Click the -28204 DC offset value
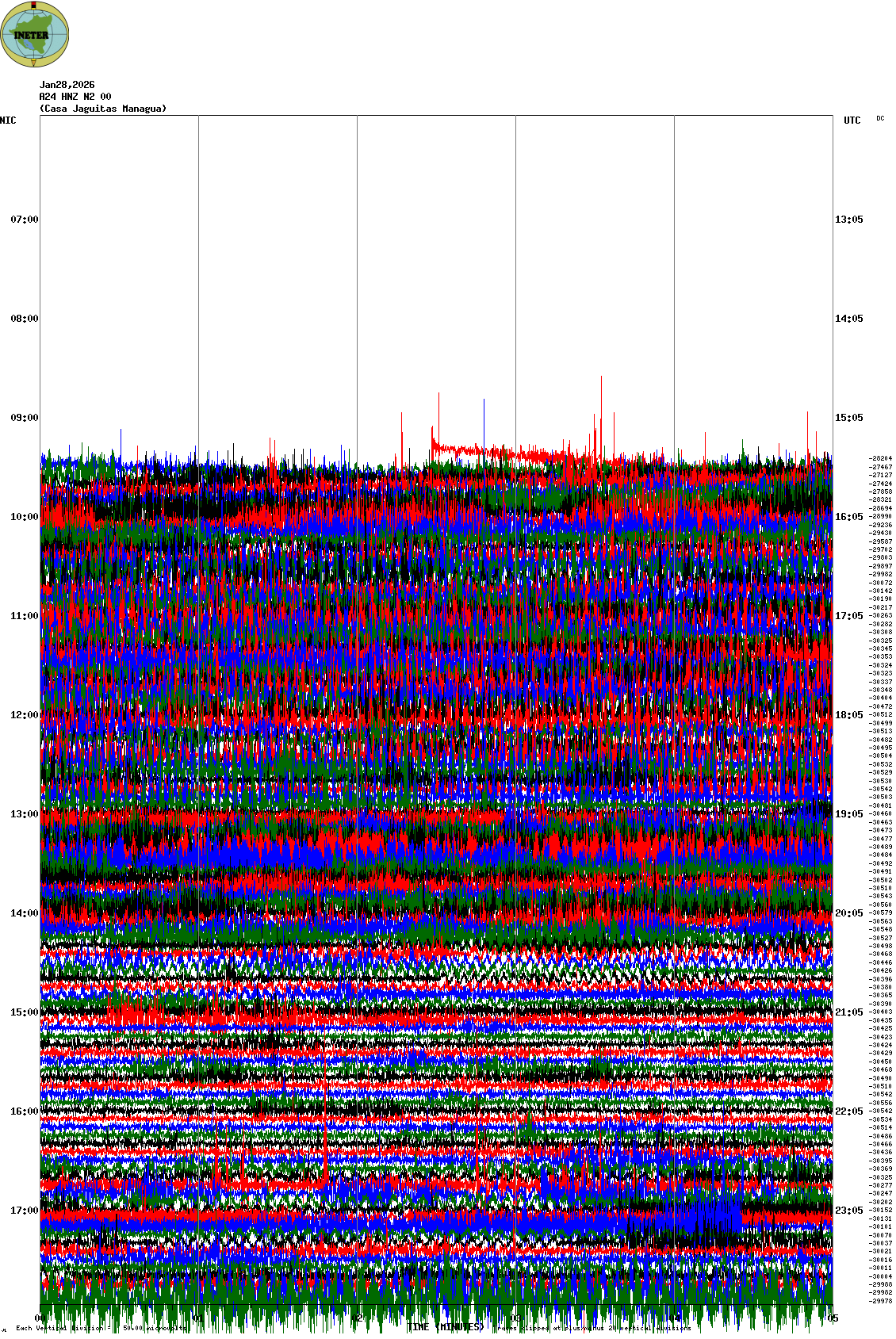The image size is (896, 1339). point(880,458)
